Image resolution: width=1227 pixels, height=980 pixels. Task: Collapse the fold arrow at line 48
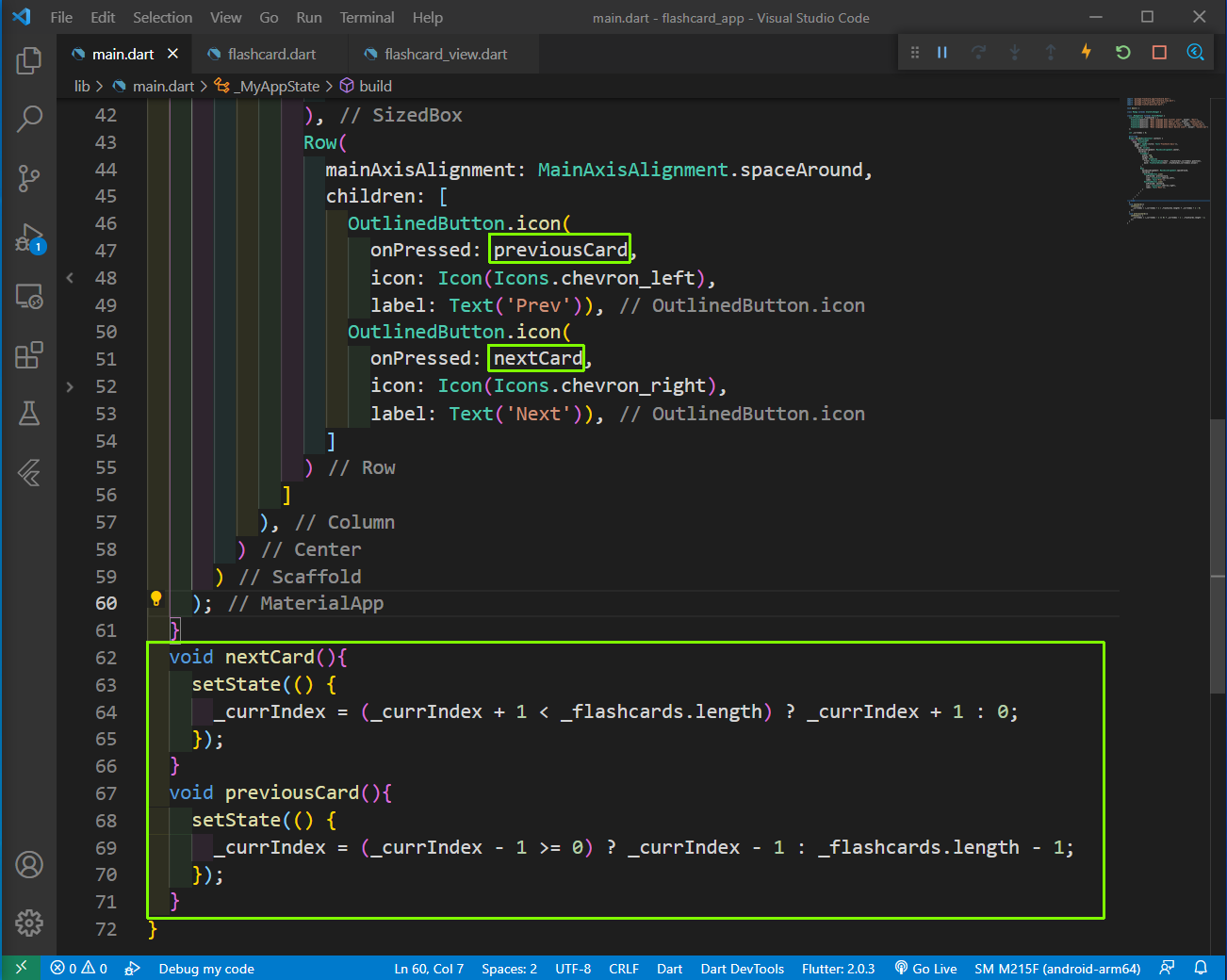coord(70,278)
